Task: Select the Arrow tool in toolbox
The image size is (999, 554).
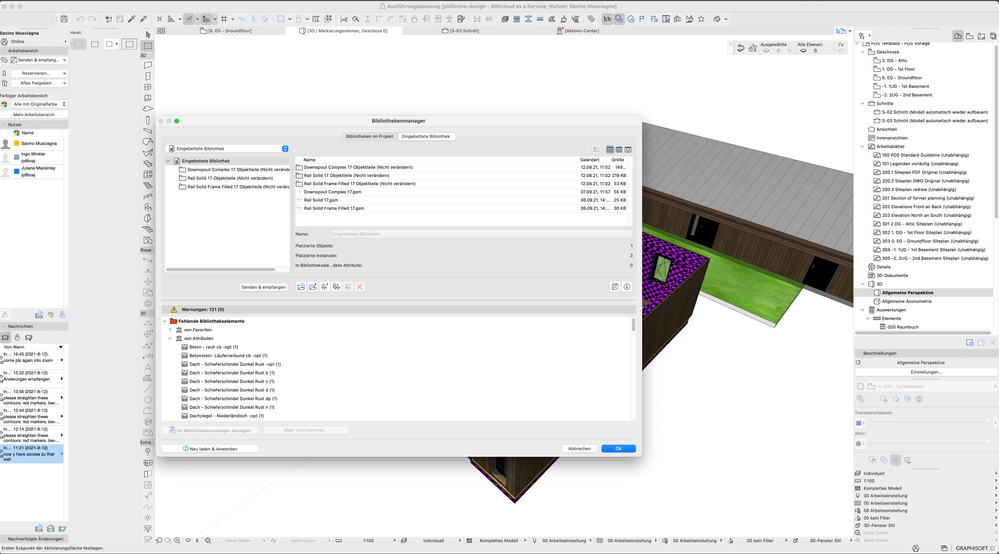Action: [x=148, y=34]
